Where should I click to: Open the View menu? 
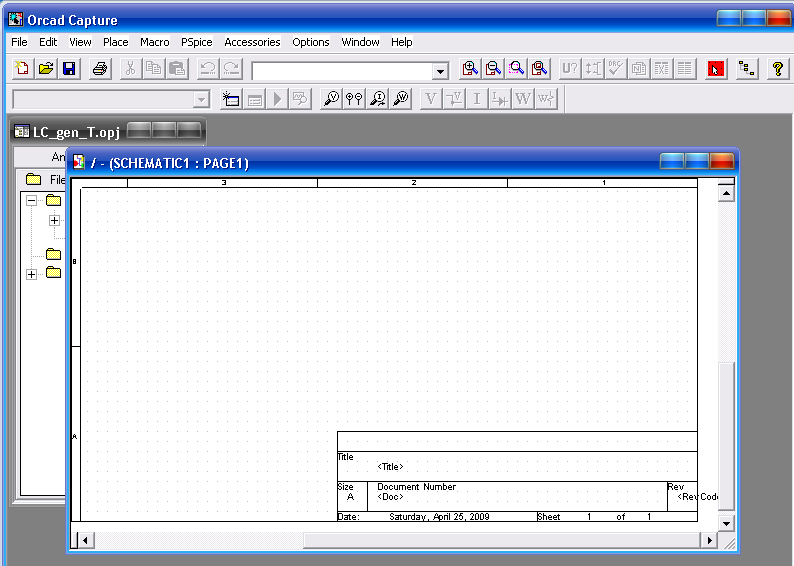click(80, 42)
